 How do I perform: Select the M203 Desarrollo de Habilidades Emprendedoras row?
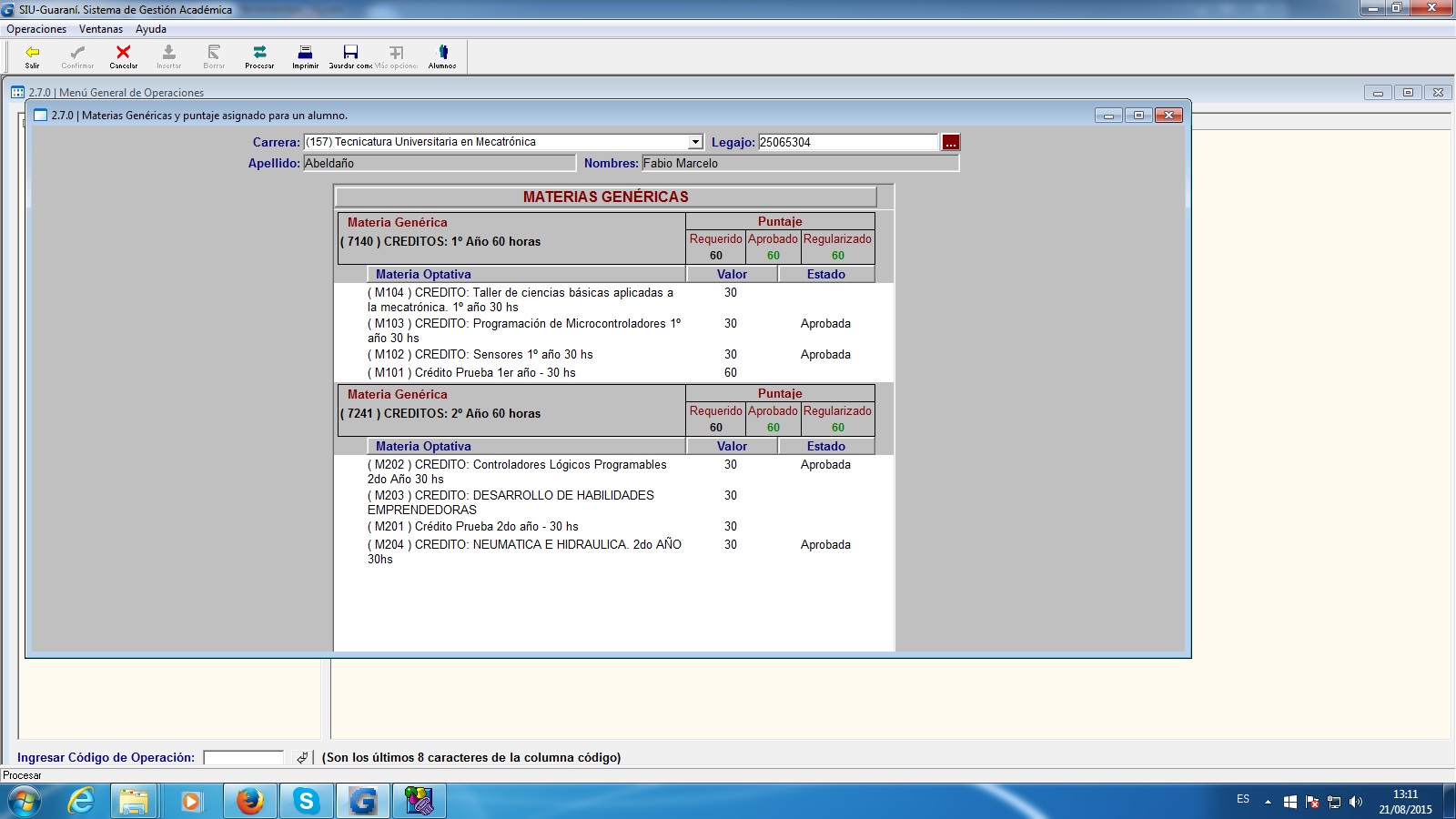[x=613, y=502]
